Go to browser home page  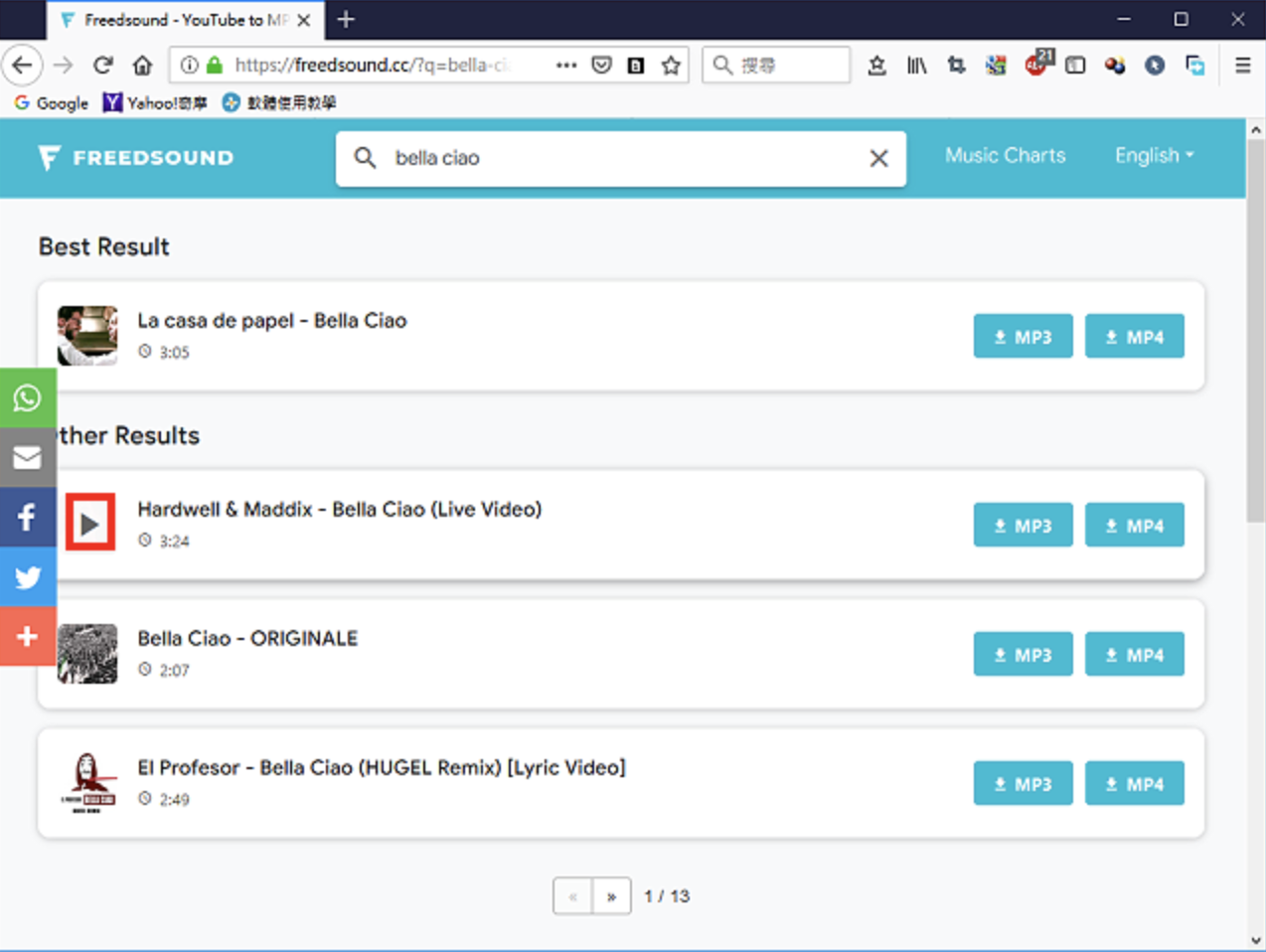142,66
